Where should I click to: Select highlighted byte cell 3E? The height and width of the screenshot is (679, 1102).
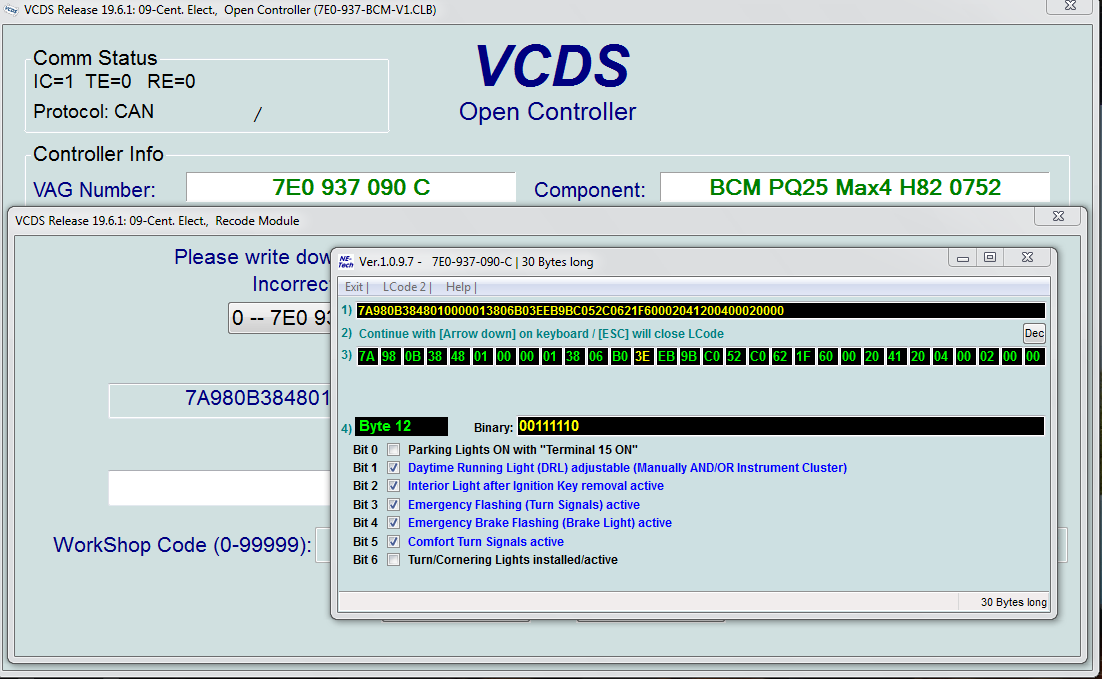click(x=642, y=356)
